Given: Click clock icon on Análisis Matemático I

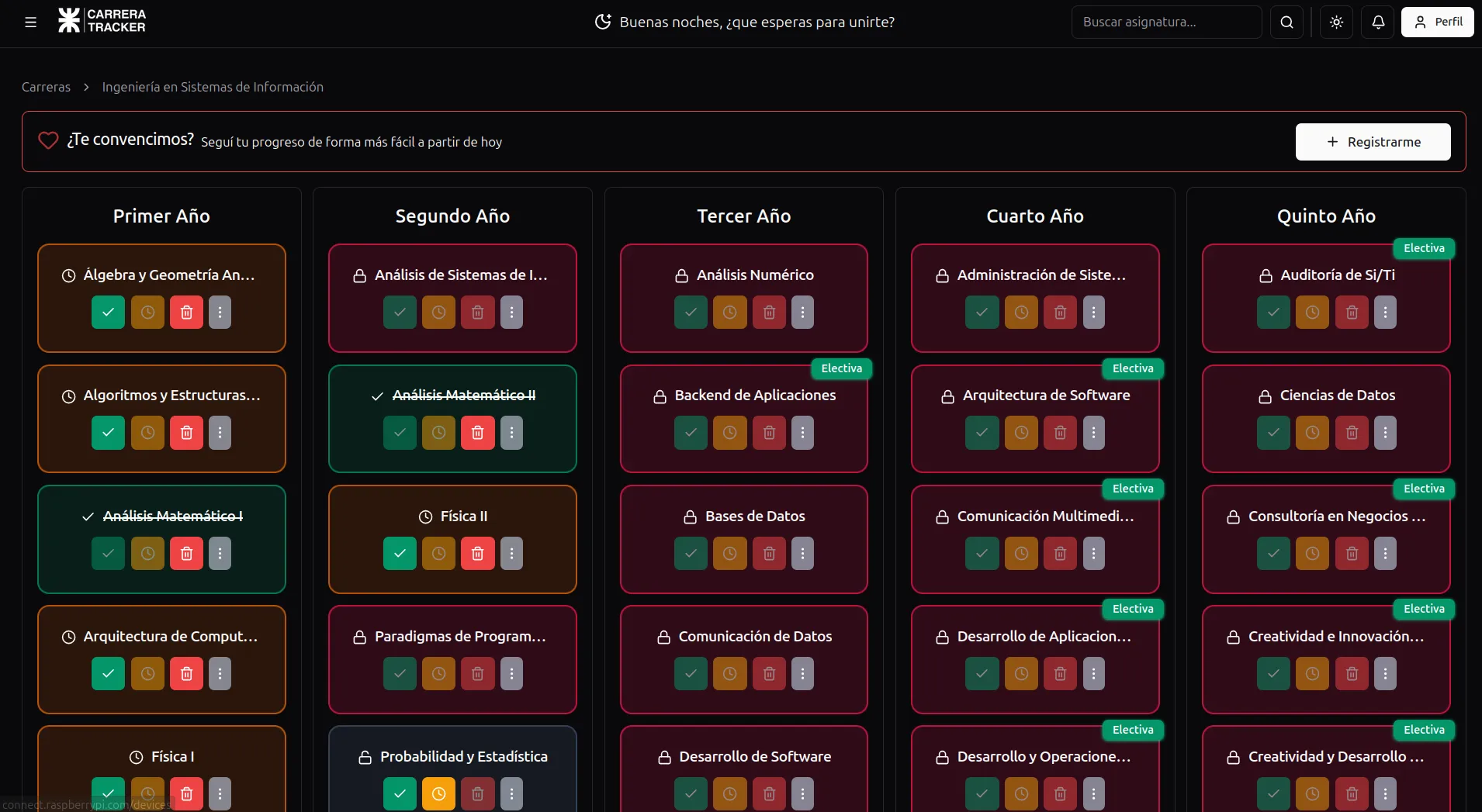Looking at the screenshot, I should tap(147, 554).
